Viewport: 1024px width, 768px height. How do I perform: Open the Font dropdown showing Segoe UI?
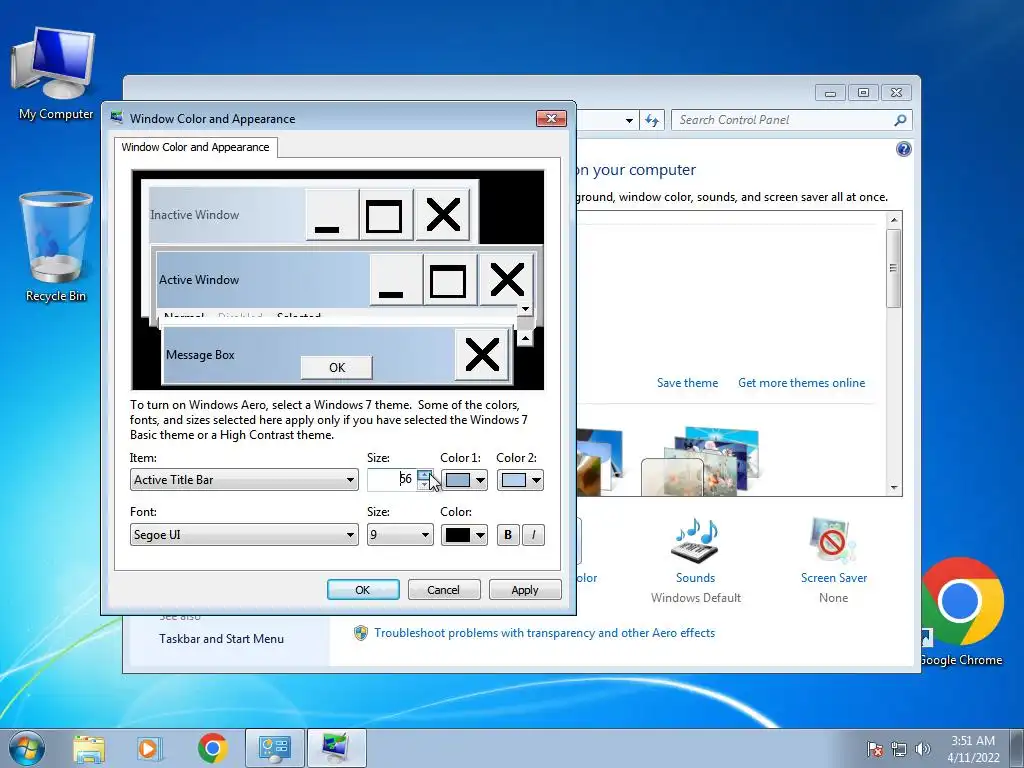tap(244, 535)
